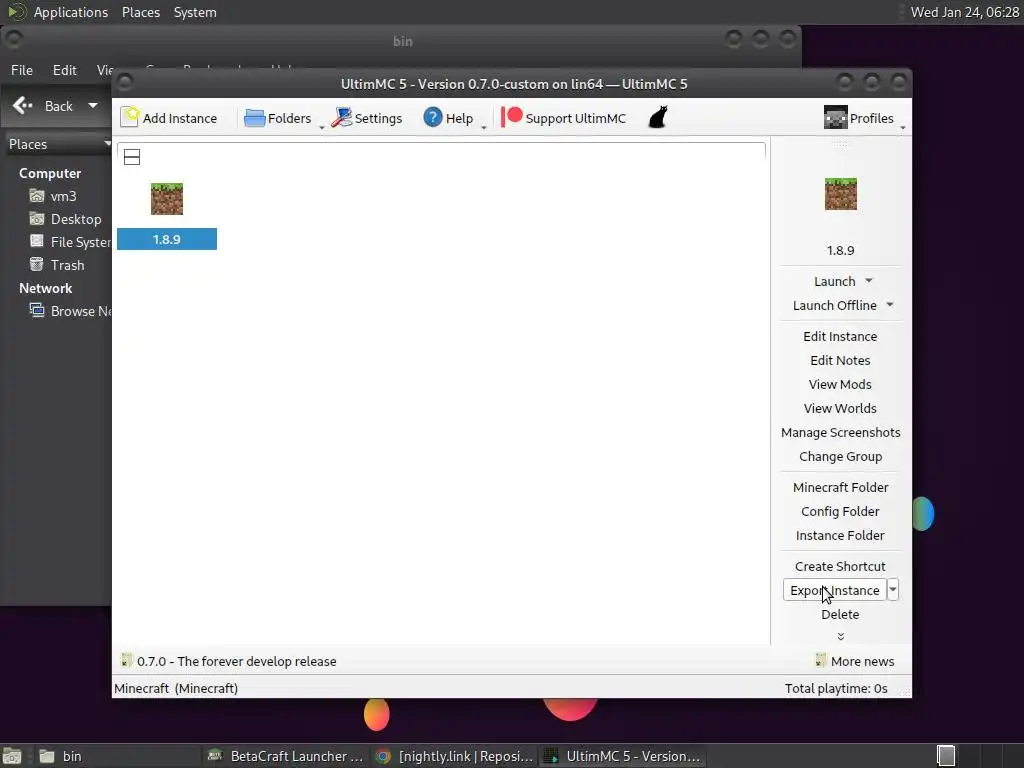
Task: Open the Places panel menu
Action: 140,12
